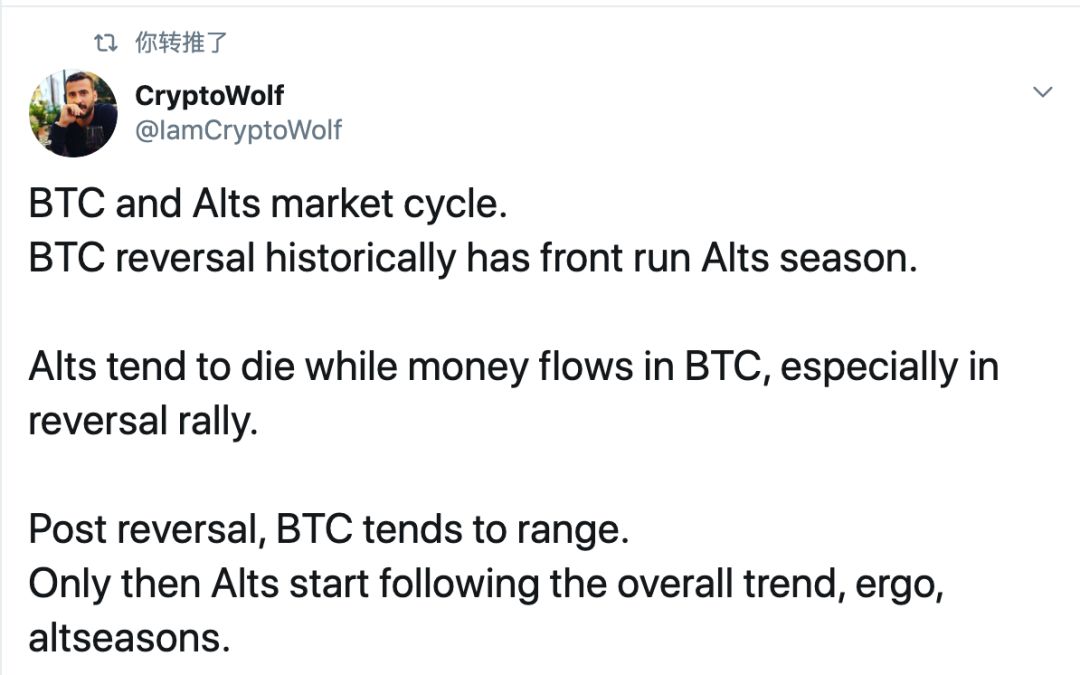Click the words 'front run' in the tweet
This screenshot has width=1080, height=675.
[x=615, y=258]
